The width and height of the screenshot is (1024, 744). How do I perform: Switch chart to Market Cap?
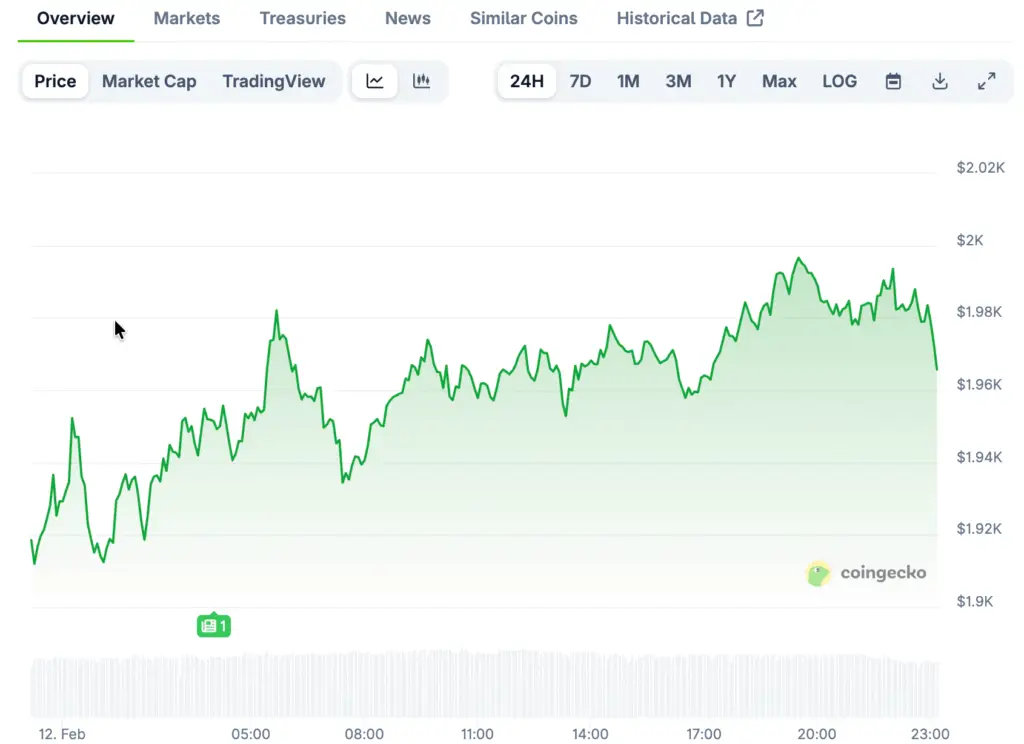pyautogui.click(x=149, y=82)
